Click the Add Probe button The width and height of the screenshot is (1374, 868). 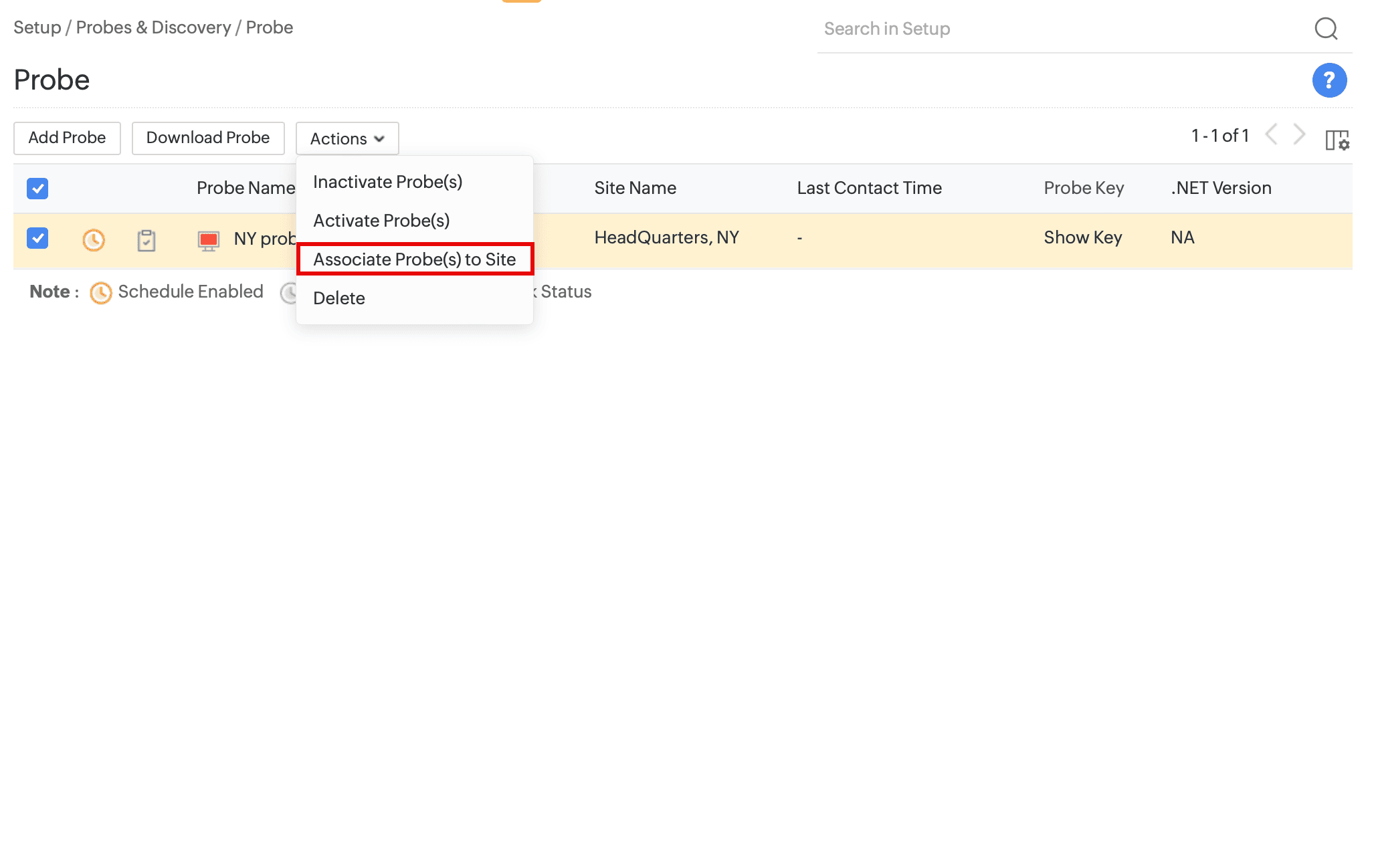point(67,138)
